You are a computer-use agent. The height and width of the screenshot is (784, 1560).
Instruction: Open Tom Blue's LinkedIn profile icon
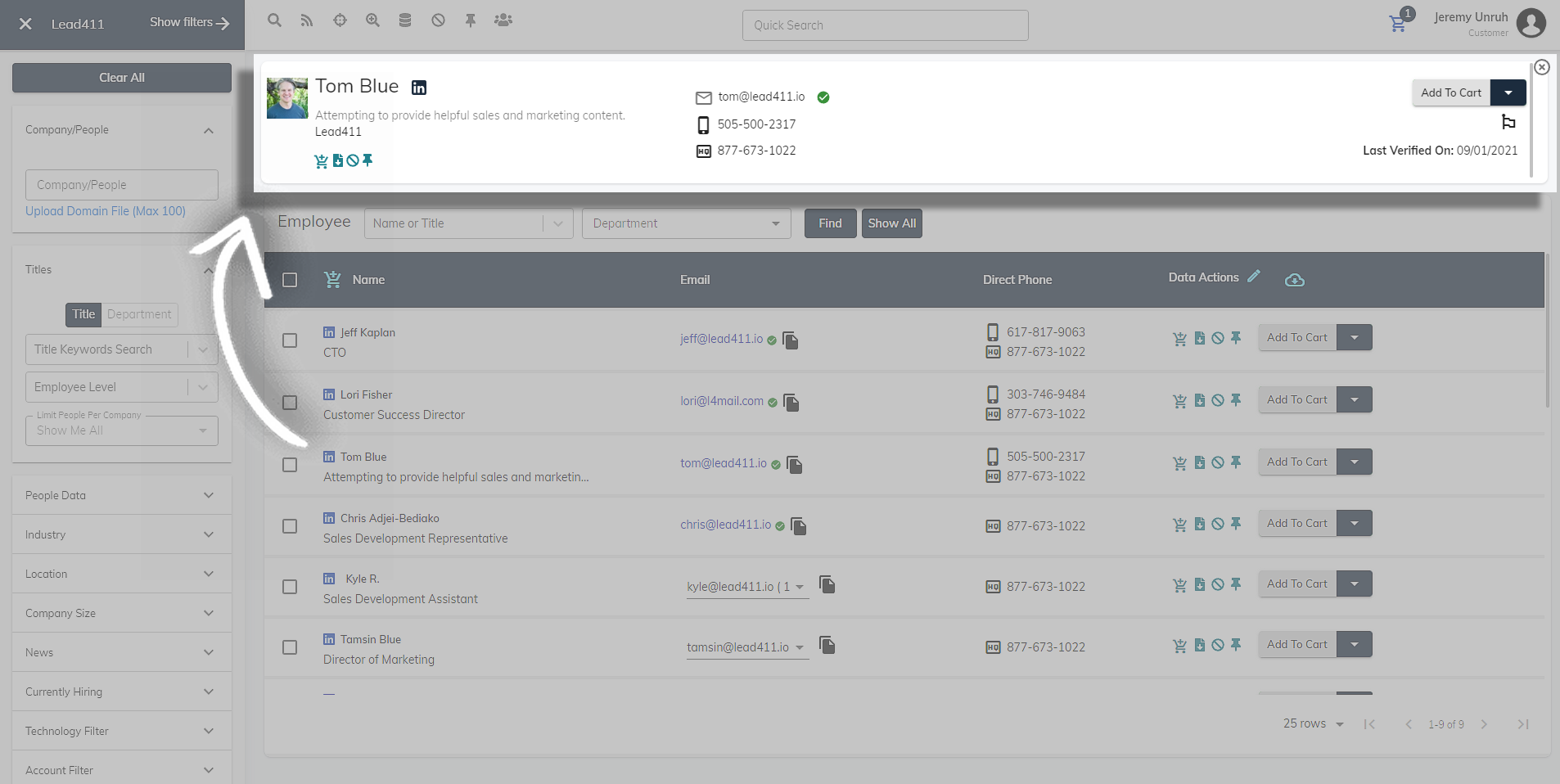419,88
